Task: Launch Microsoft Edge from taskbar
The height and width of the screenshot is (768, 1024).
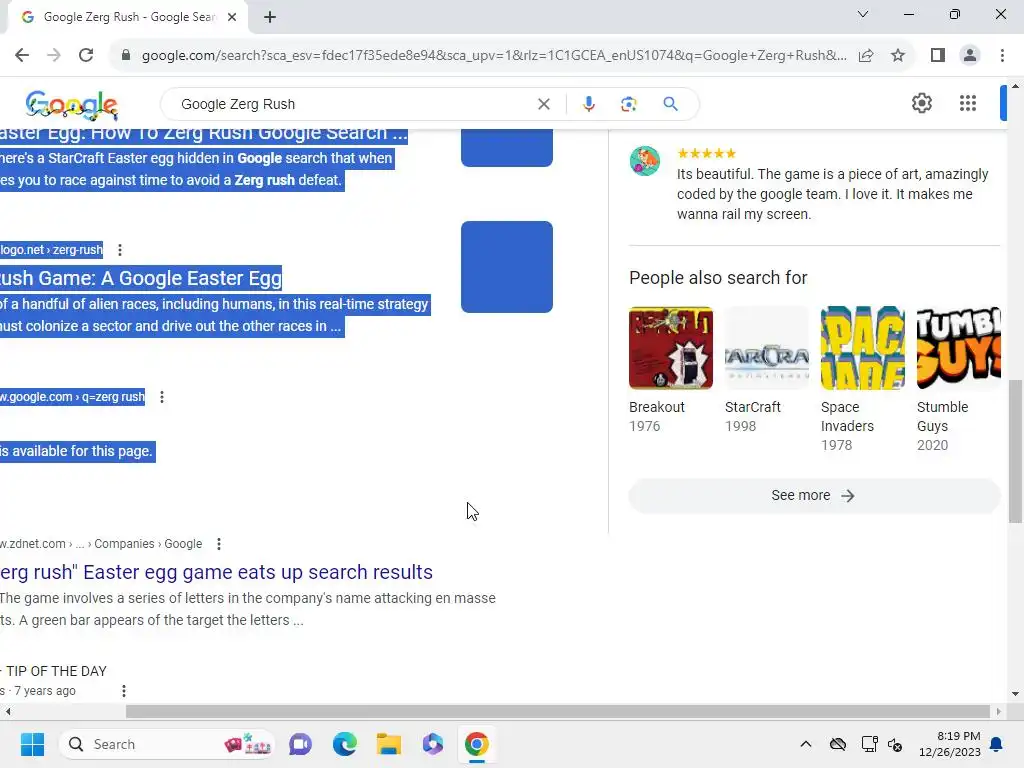Action: 345,744
